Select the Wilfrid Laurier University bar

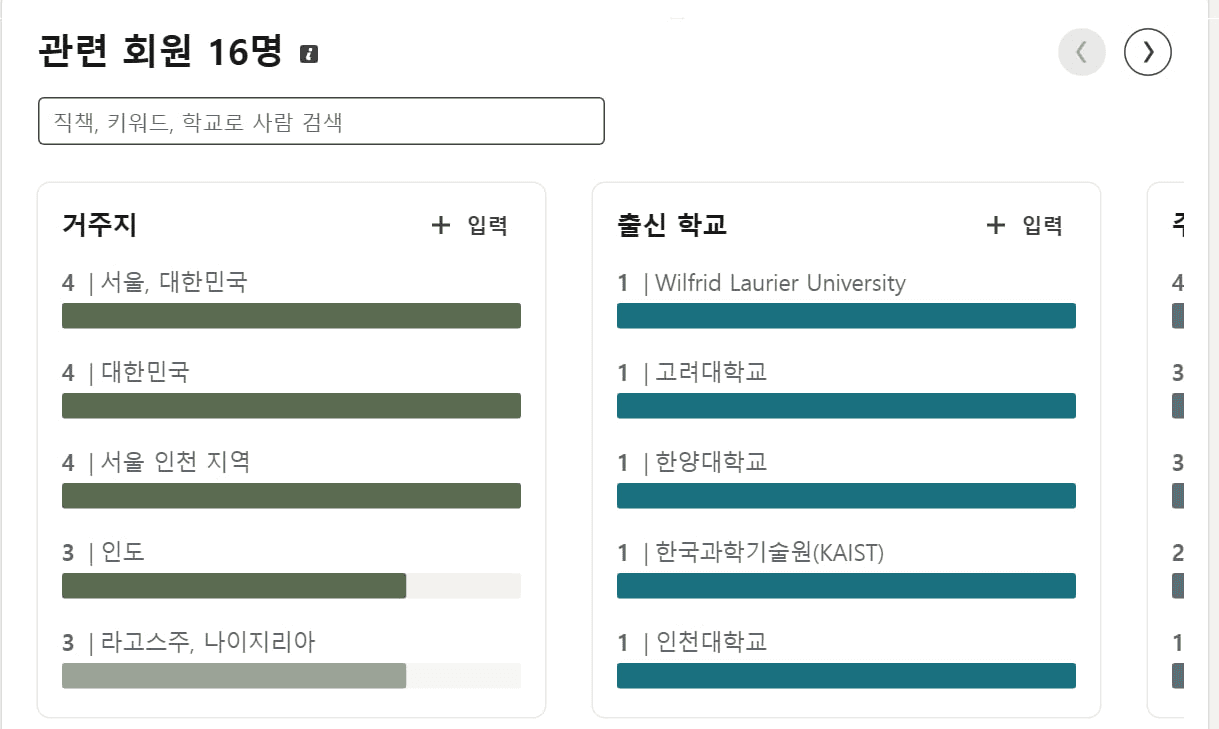[x=846, y=316]
